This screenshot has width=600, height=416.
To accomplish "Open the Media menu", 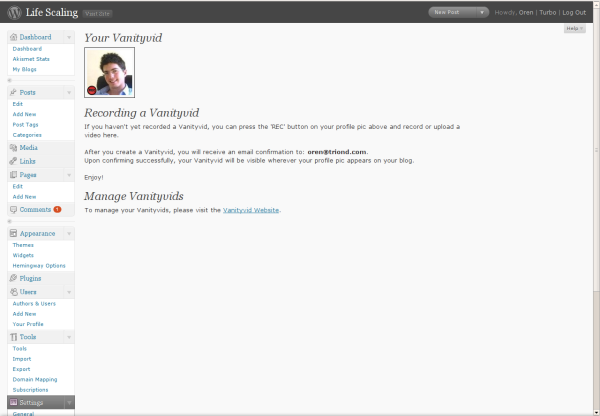I will (29, 147).
